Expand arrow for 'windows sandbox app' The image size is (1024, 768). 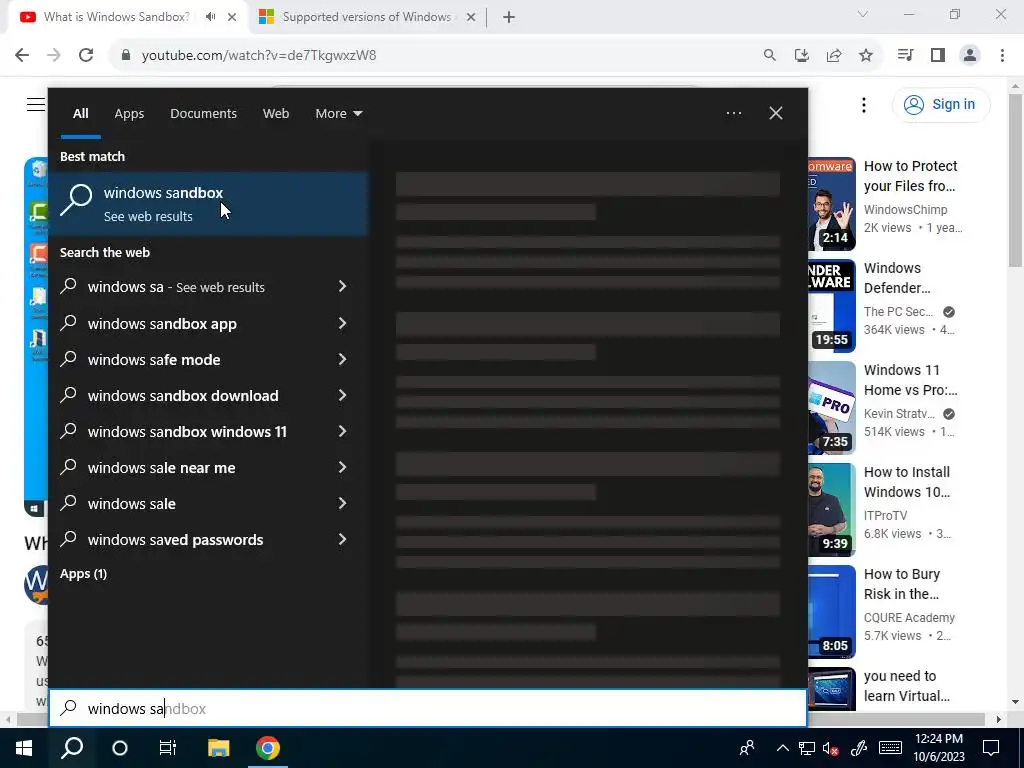pos(342,323)
